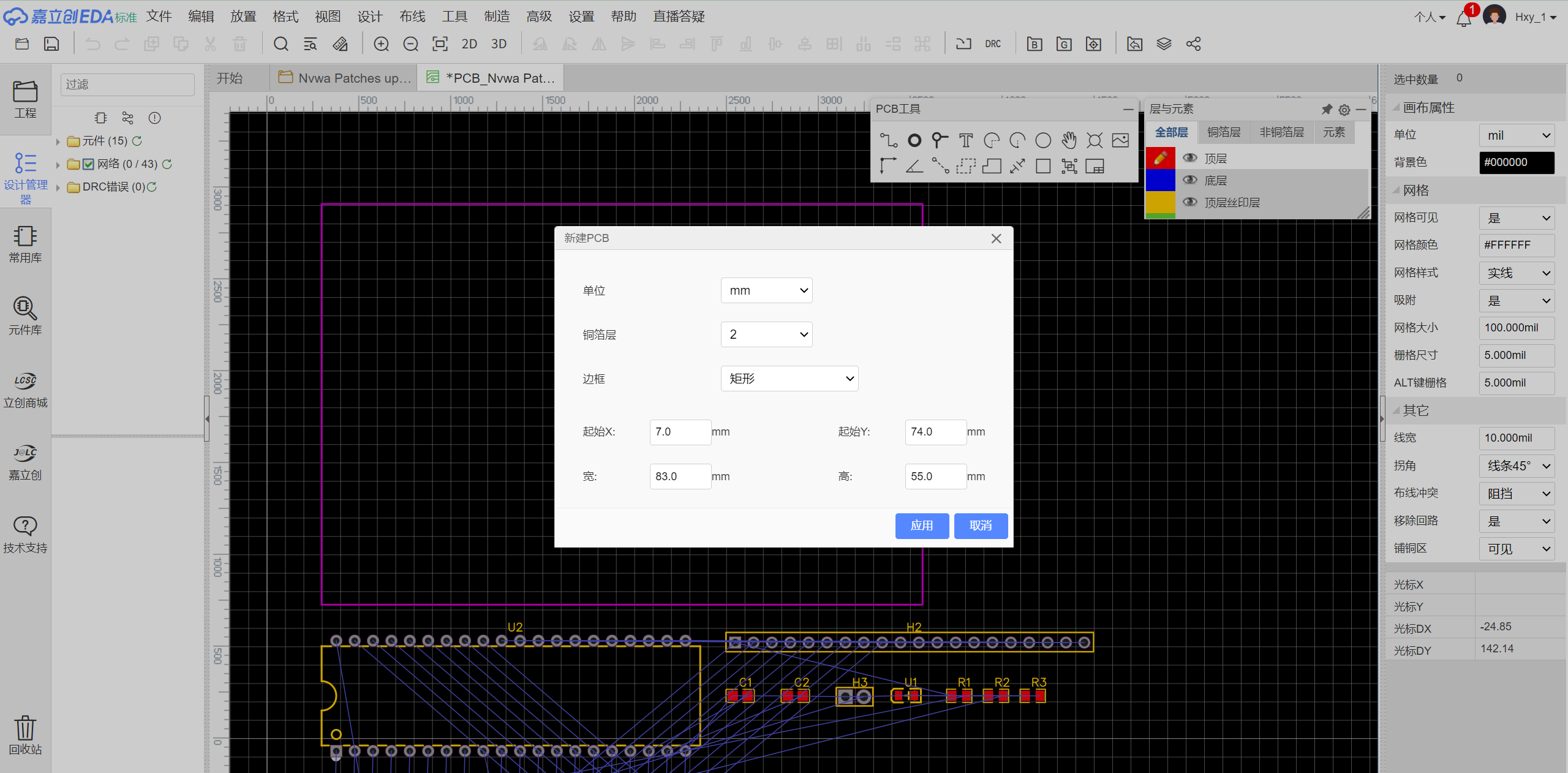Select the Text tool in PCB工具
This screenshot has width=1568, height=773.
(966, 141)
